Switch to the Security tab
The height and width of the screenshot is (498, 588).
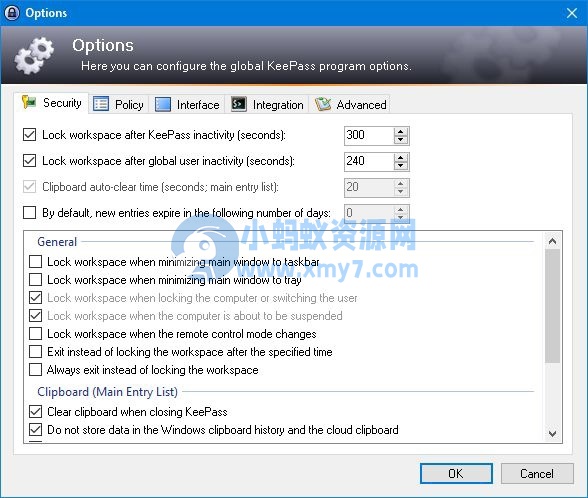52,103
